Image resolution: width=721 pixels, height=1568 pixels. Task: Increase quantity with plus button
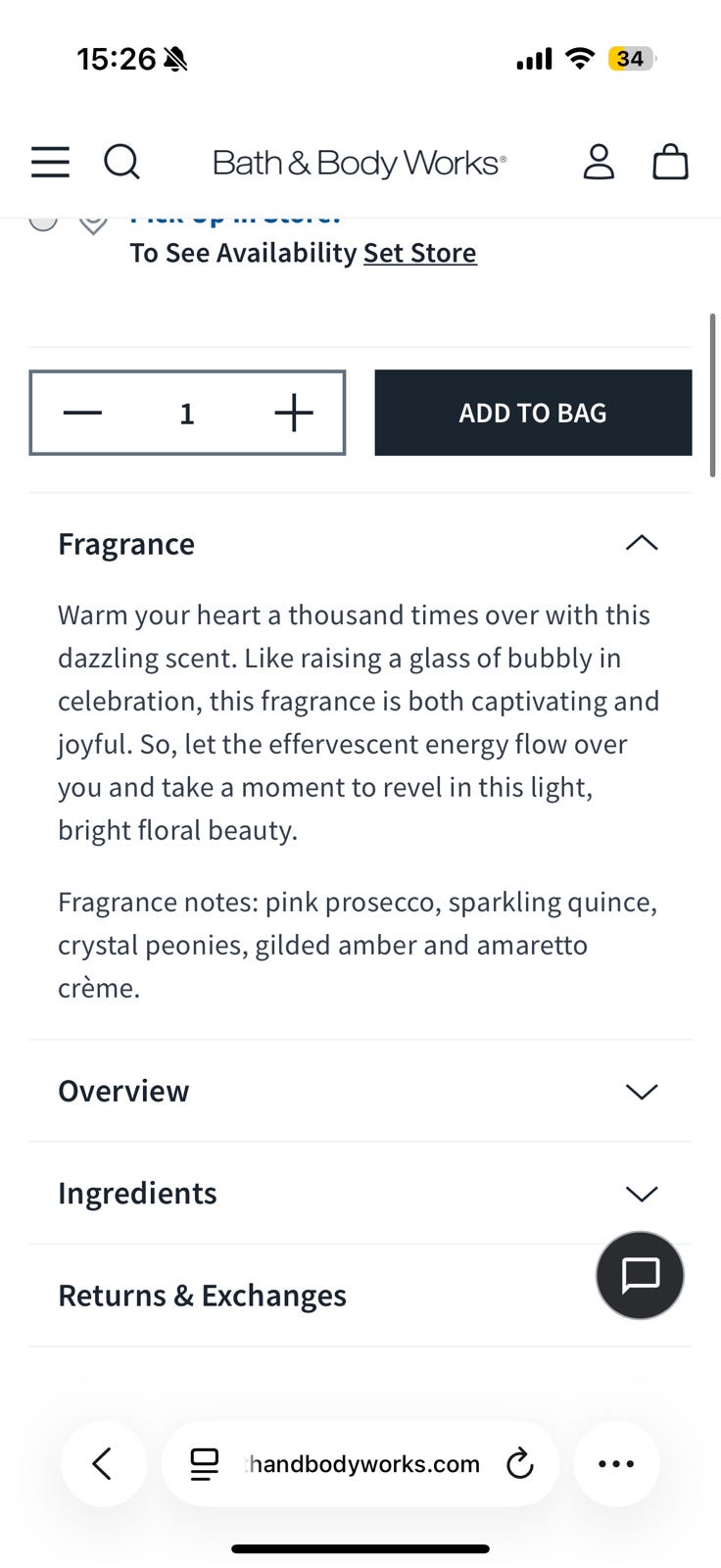(294, 413)
